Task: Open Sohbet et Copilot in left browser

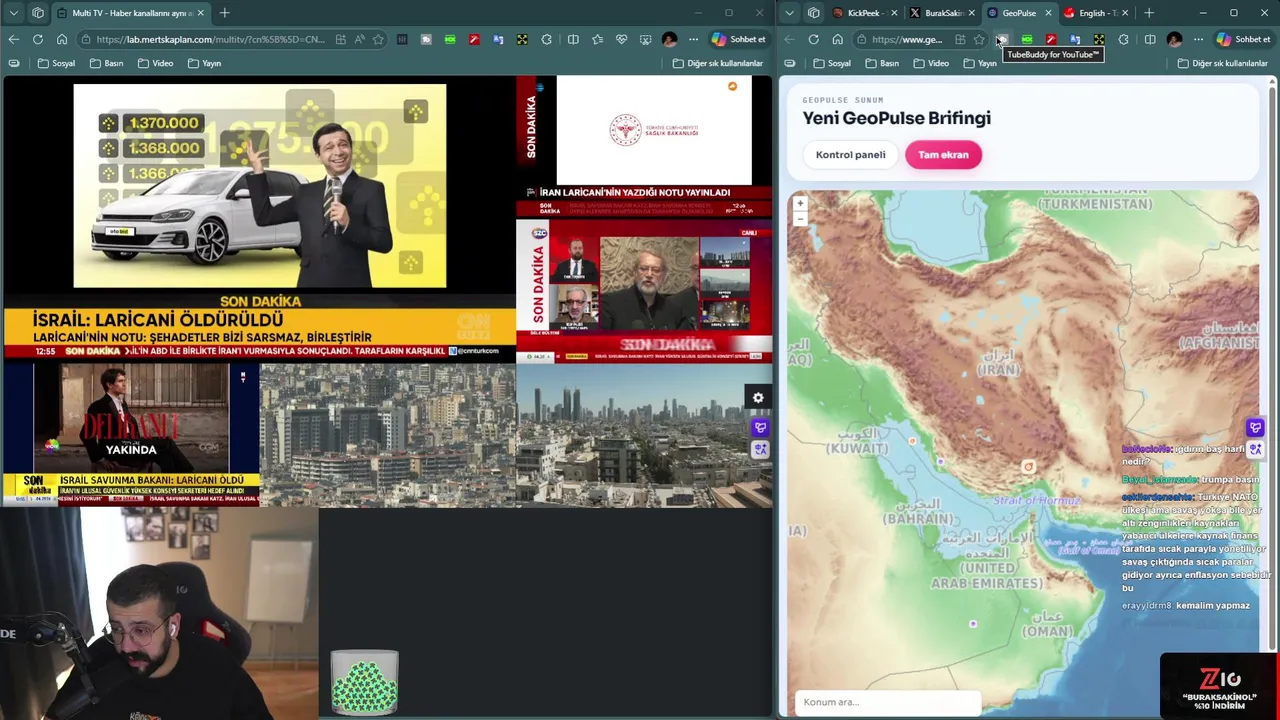Action: point(738,39)
